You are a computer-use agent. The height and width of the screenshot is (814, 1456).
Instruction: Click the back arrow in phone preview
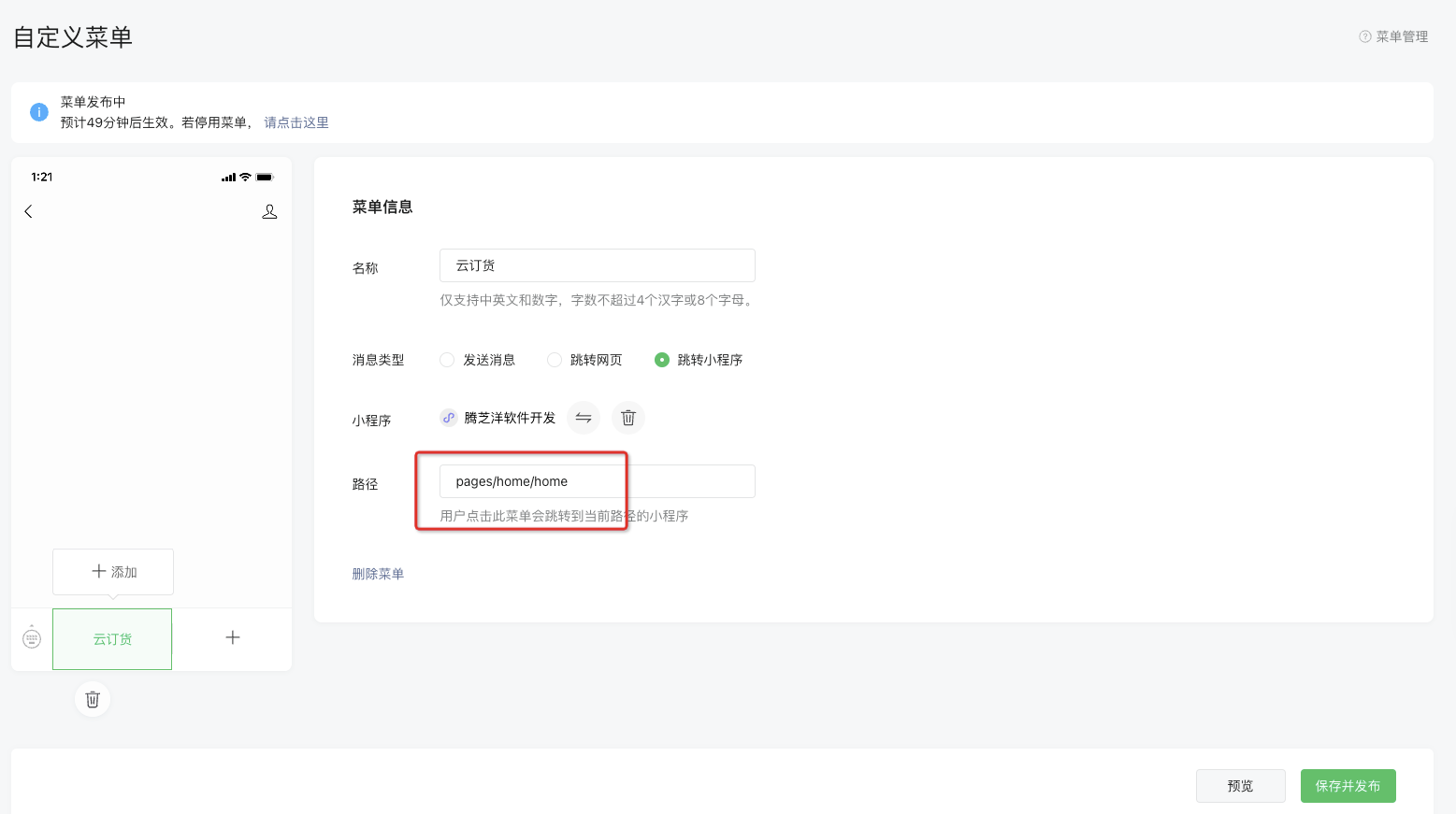(x=28, y=211)
